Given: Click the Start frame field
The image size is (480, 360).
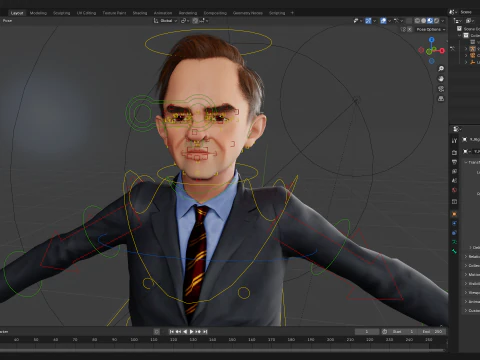Looking at the screenshot, I should (402, 332).
